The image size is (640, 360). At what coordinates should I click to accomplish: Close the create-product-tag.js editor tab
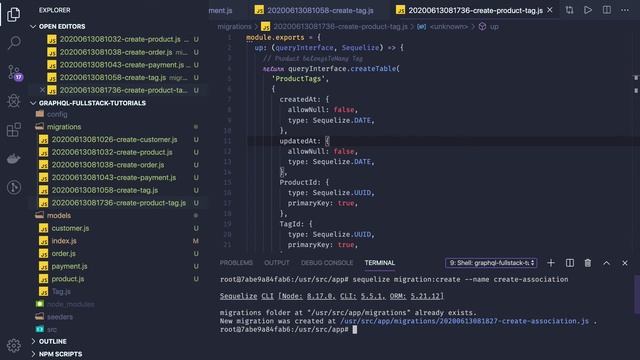click(x=550, y=10)
